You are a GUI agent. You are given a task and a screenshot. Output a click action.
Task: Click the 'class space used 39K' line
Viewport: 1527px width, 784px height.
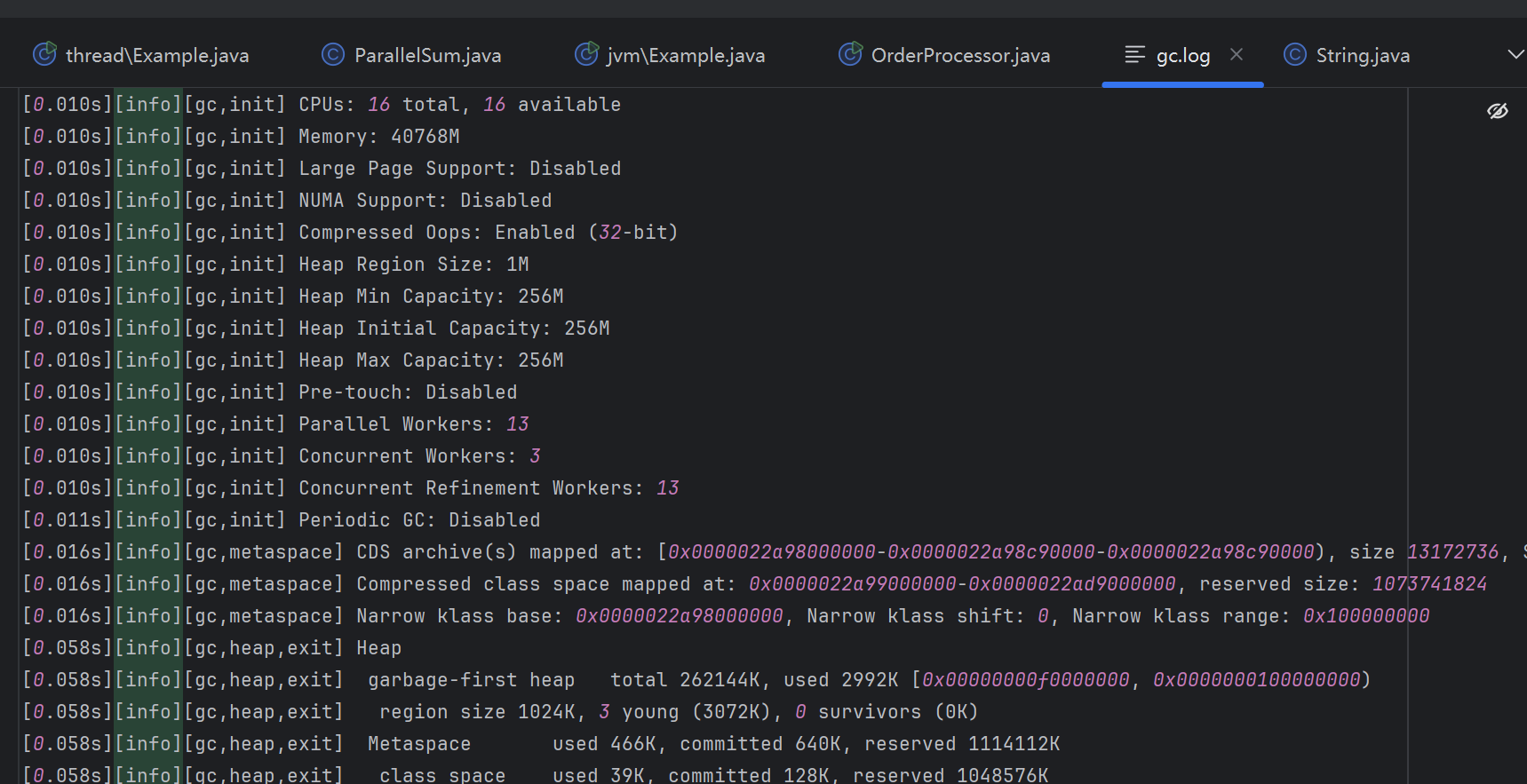tap(536, 774)
